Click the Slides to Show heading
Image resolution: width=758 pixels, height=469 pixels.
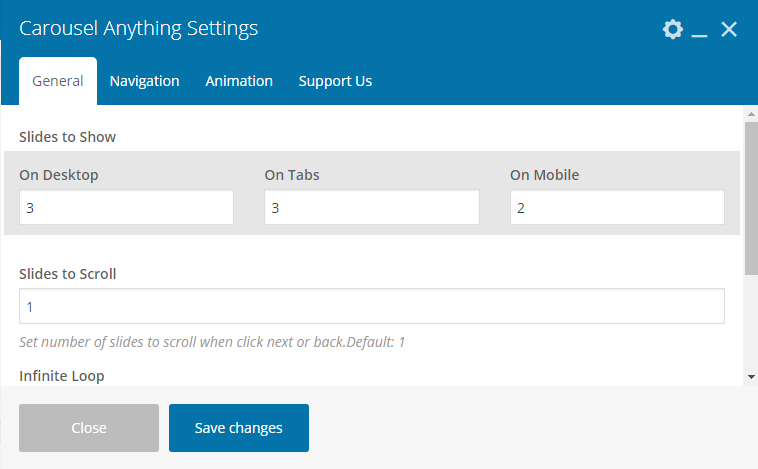68,136
